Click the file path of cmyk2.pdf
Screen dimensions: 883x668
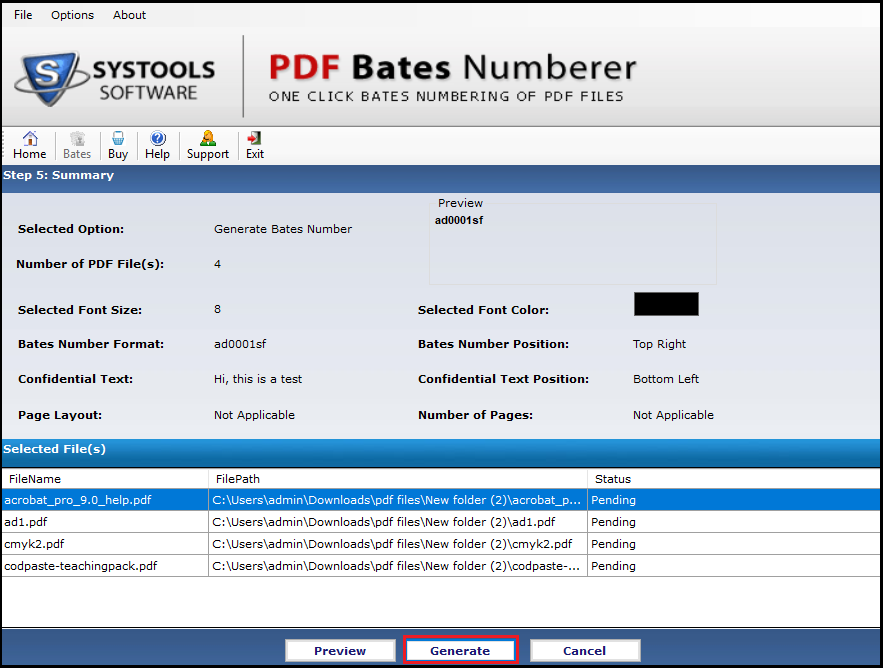pos(392,544)
